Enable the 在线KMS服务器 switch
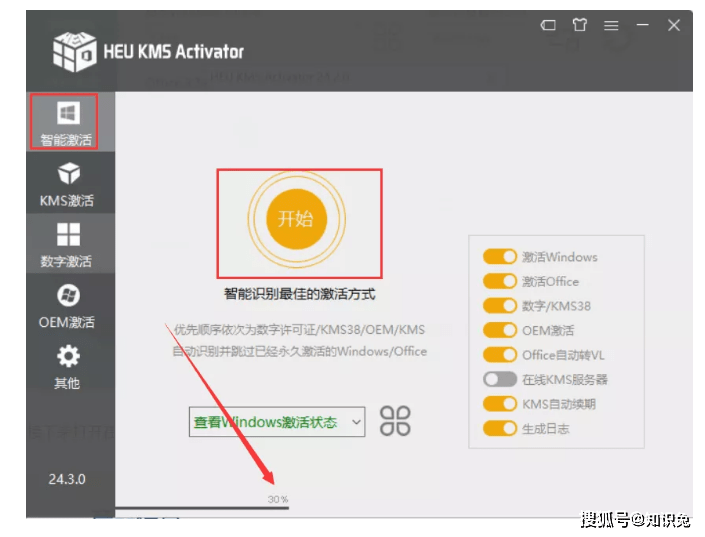705x537 pixels. pyautogui.click(x=500, y=379)
